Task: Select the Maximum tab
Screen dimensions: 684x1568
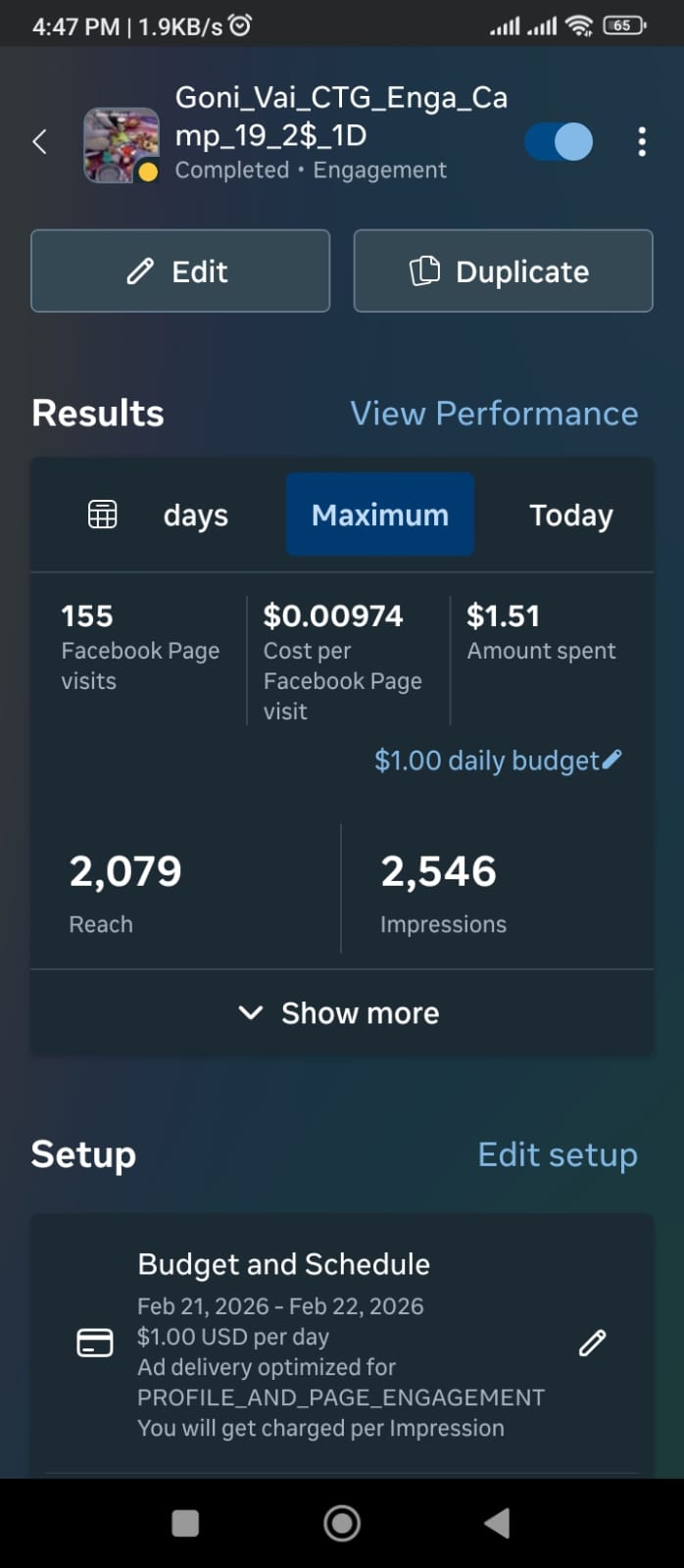Action: coord(380,515)
